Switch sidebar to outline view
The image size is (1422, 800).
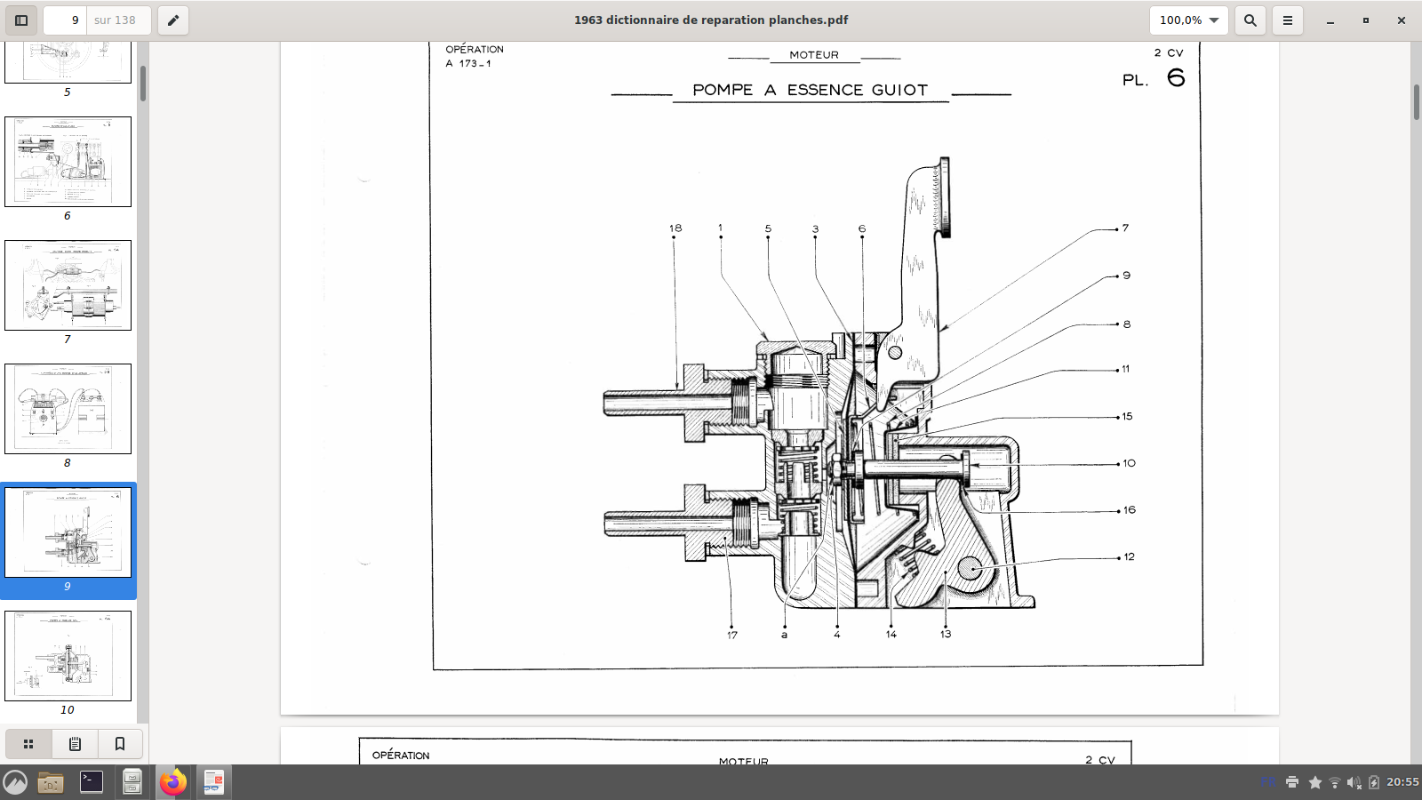(74, 744)
